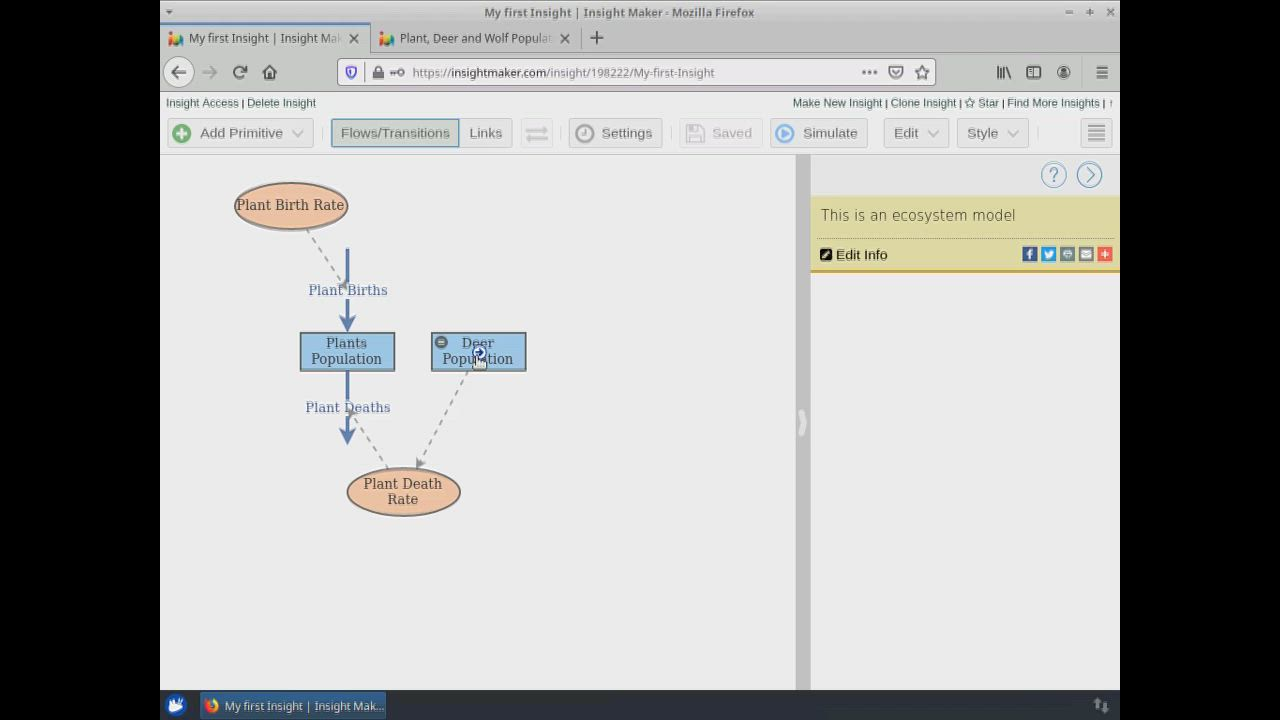Click Delete Insight link
1280x720 pixels.
281,103
